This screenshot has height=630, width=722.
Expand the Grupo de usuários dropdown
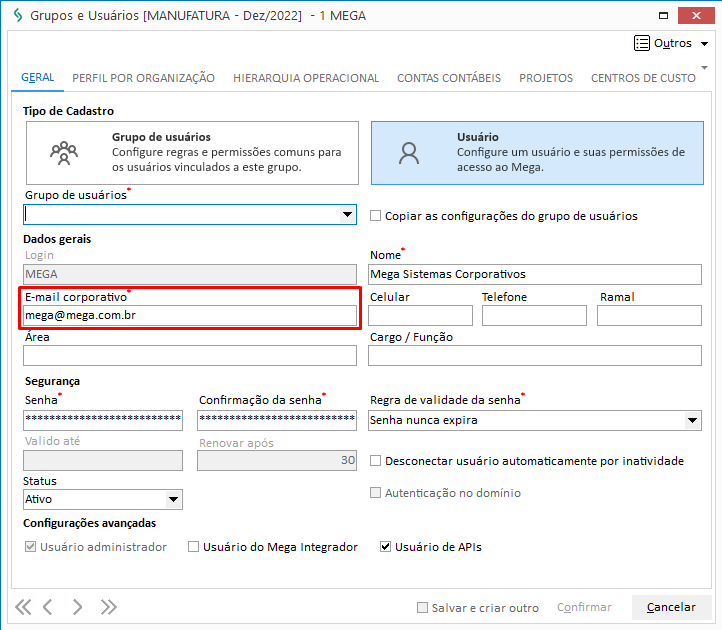(x=347, y=214)
